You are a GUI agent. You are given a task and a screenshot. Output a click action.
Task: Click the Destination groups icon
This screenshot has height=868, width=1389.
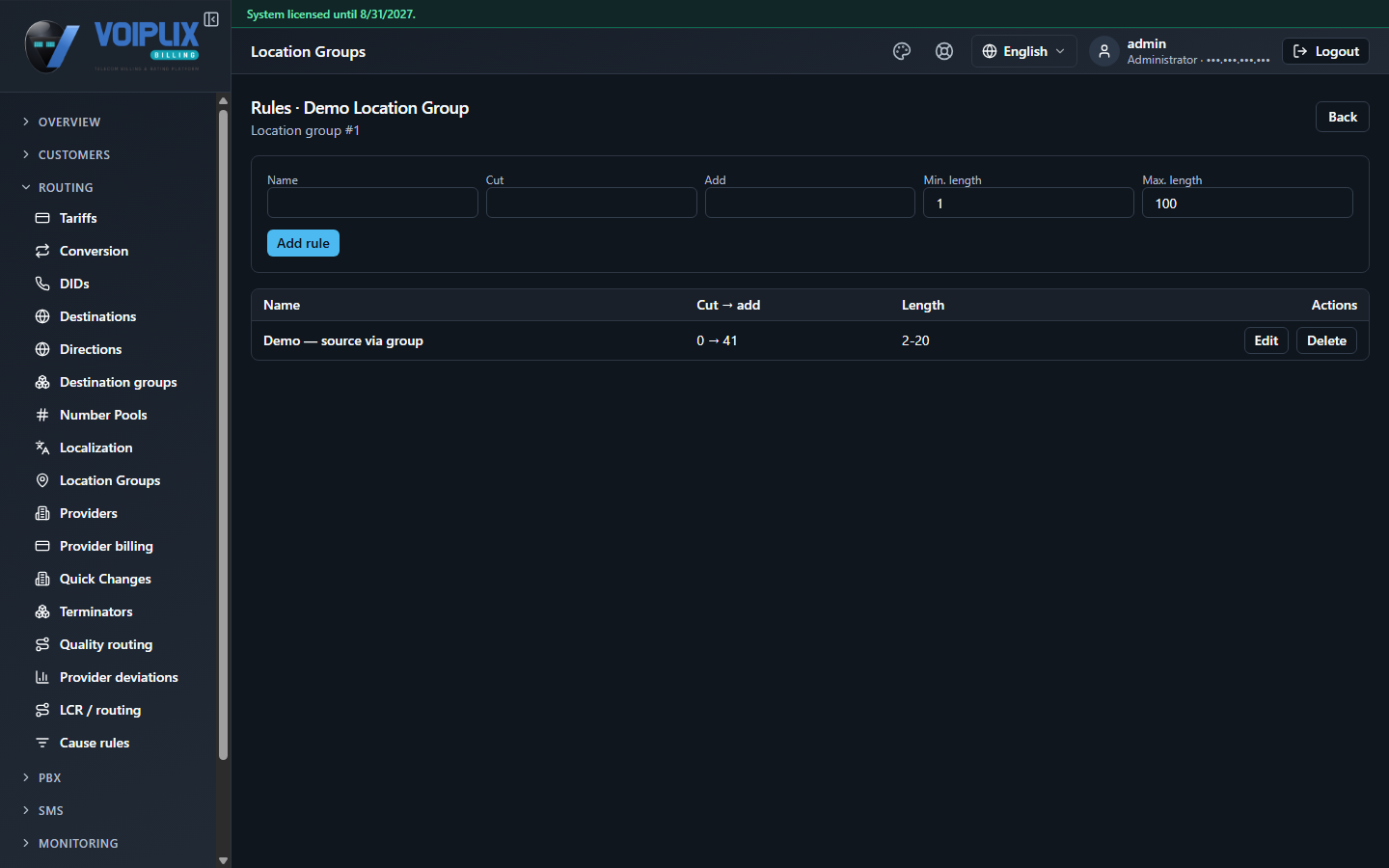pos(42,382)
